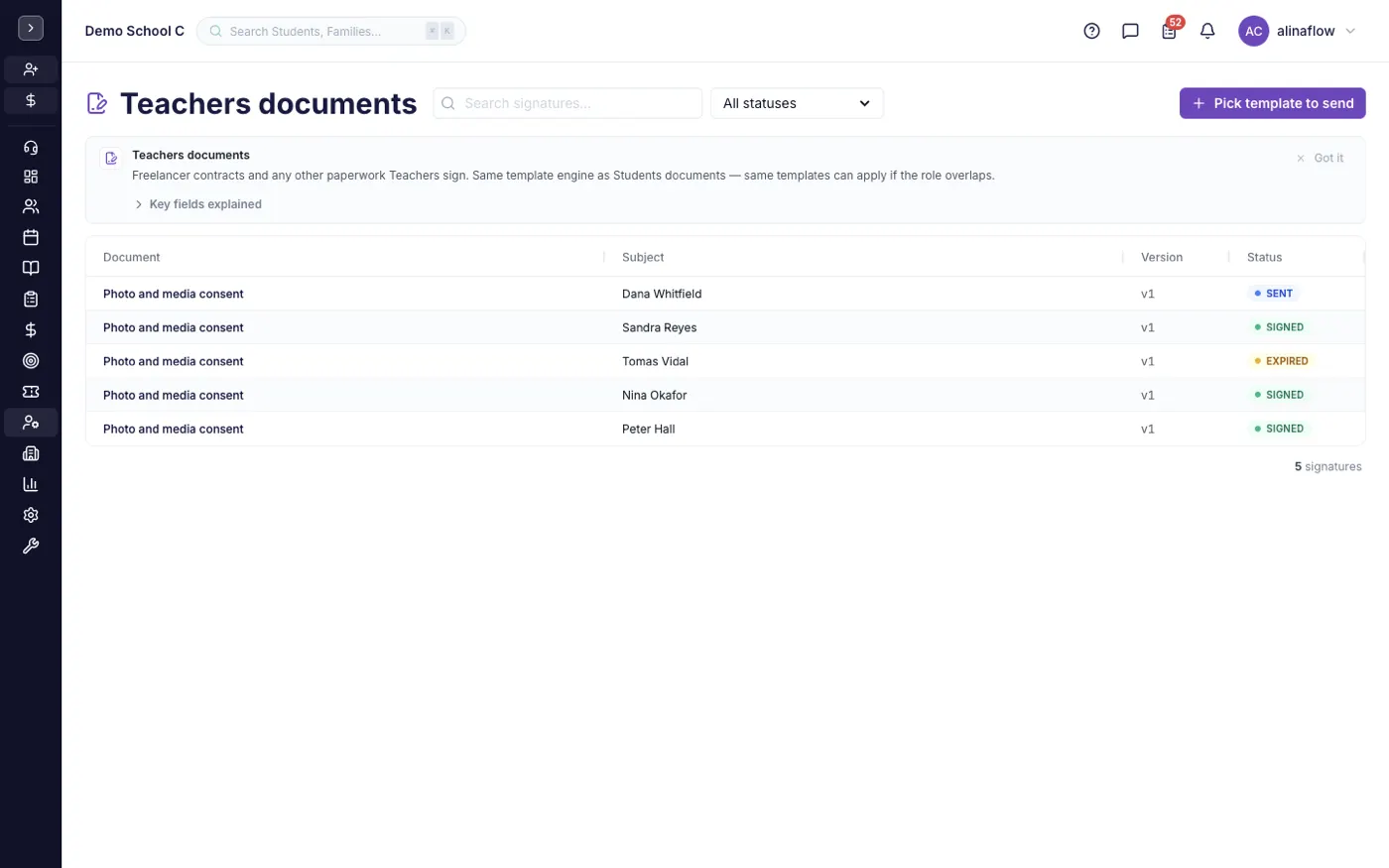
Task: Open the ticket icon in sidebar
Action: [x=31, y=392]
